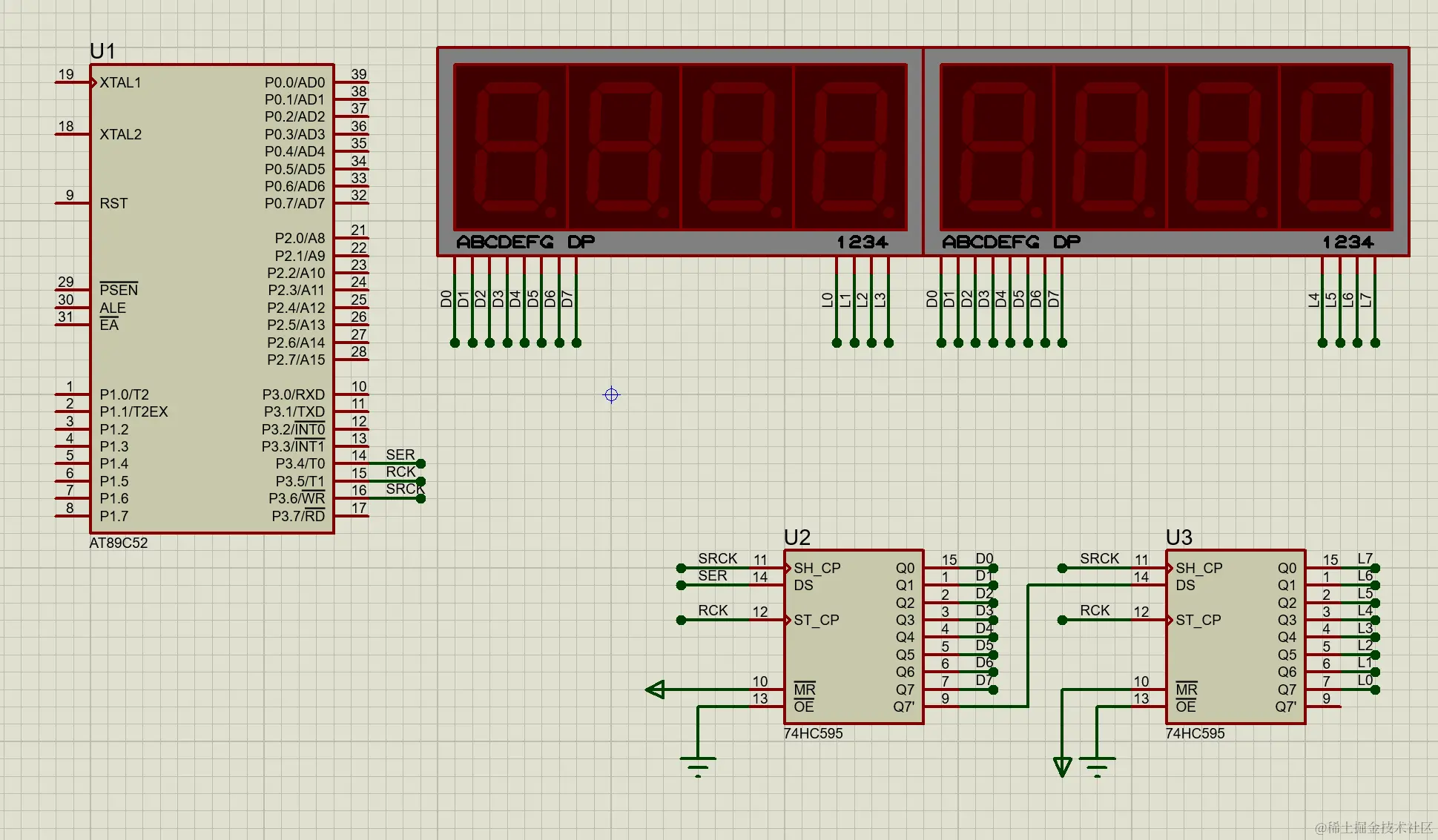The width and height of the screenshot is (1438, 840).
Task: Click the SRCK terminal at pin P3.6
Action: click(420, 498)
